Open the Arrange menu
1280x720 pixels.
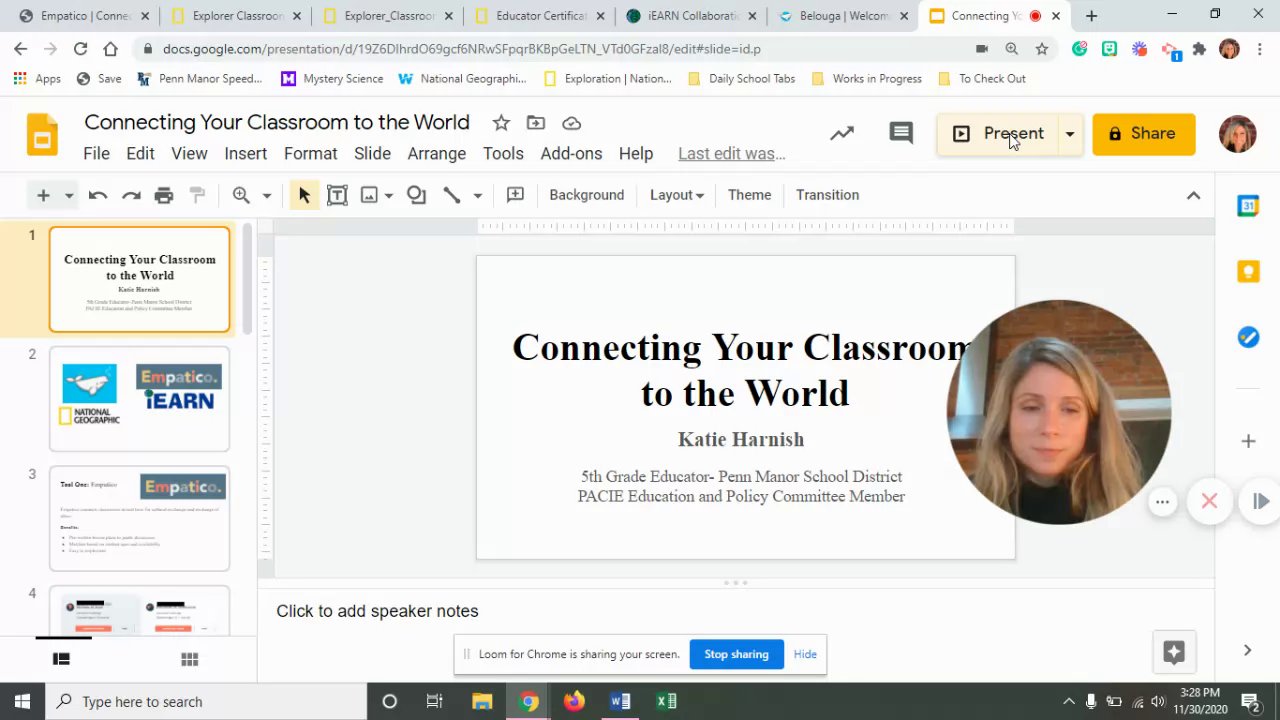(x=436, y=153)
